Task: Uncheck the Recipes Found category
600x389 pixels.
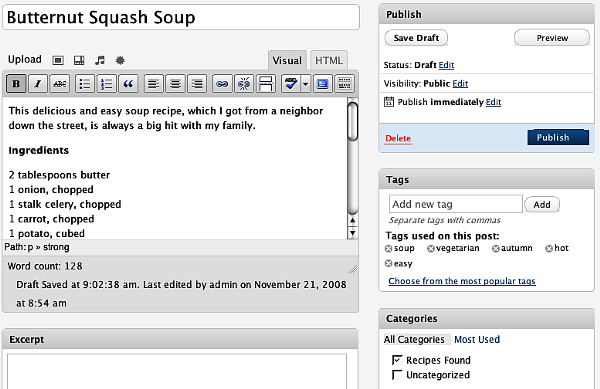Action: click(x=397, y=360)
